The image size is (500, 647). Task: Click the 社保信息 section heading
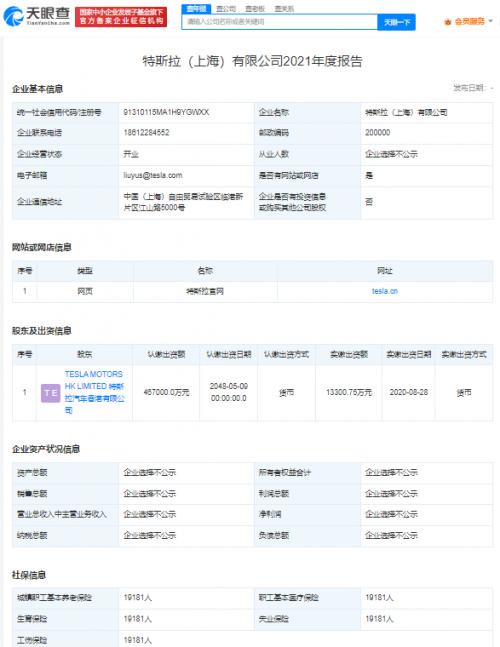[29, 575]
